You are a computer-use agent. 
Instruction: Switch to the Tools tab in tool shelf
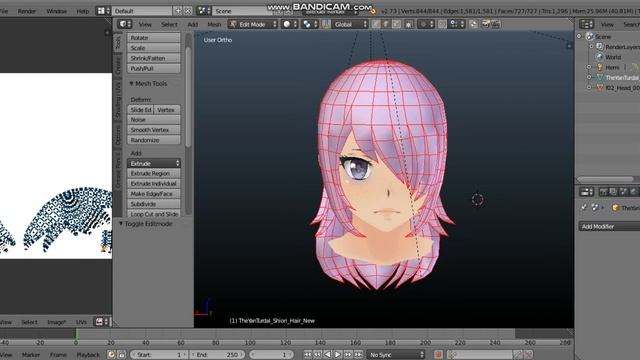pyautogui.click(x=118, y=42)
